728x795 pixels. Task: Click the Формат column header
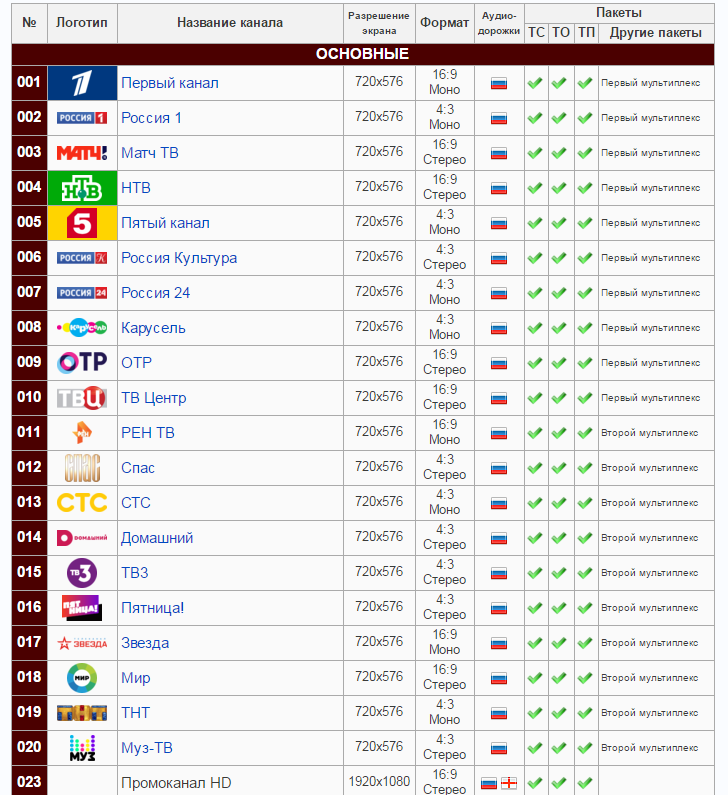tap(445, 23)
